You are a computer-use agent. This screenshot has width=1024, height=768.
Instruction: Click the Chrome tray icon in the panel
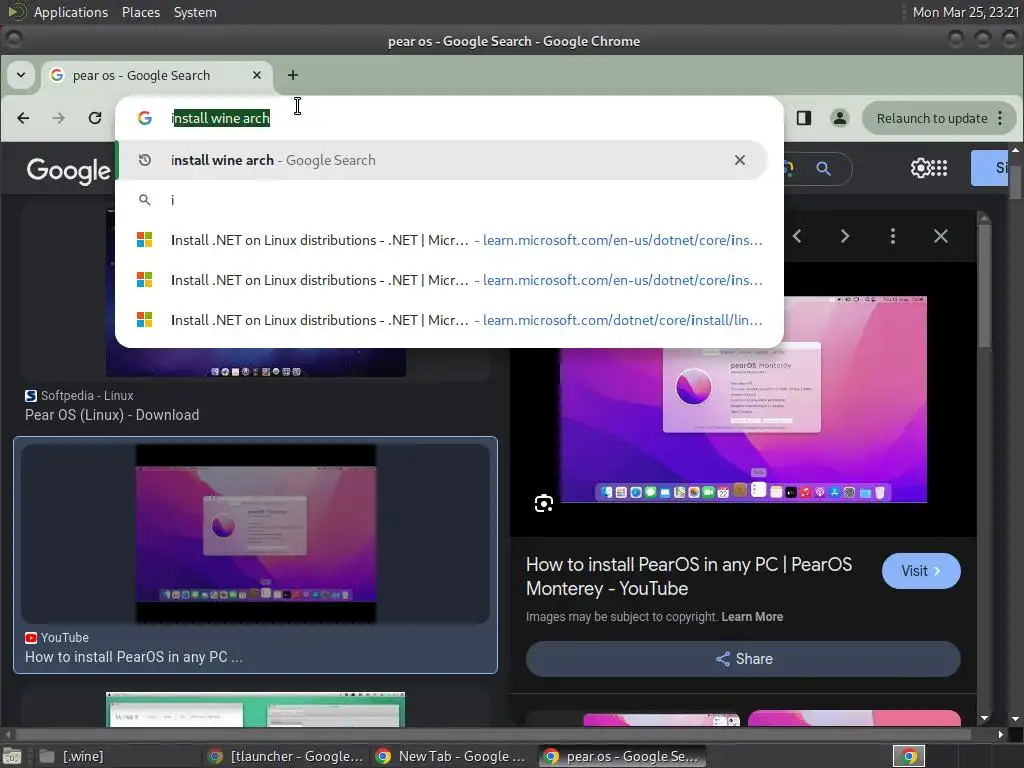coord(909,756)
